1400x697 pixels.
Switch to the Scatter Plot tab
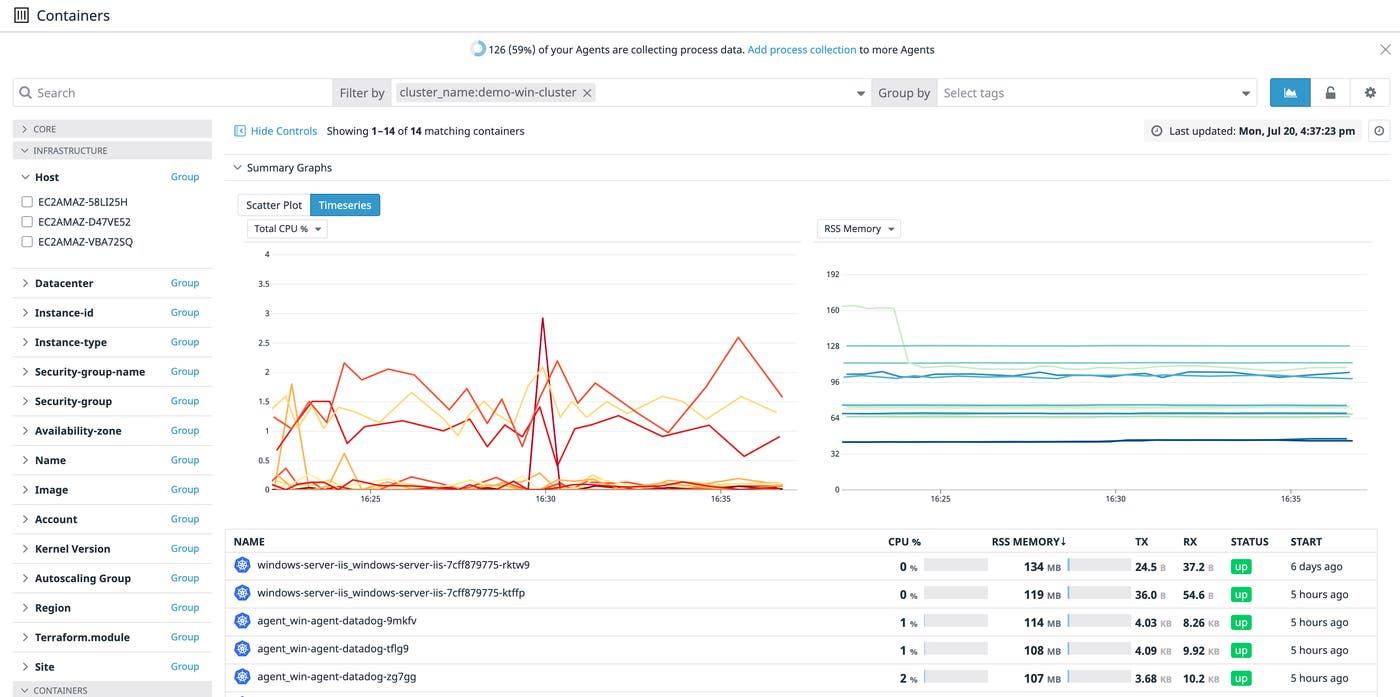click(274, 205)
